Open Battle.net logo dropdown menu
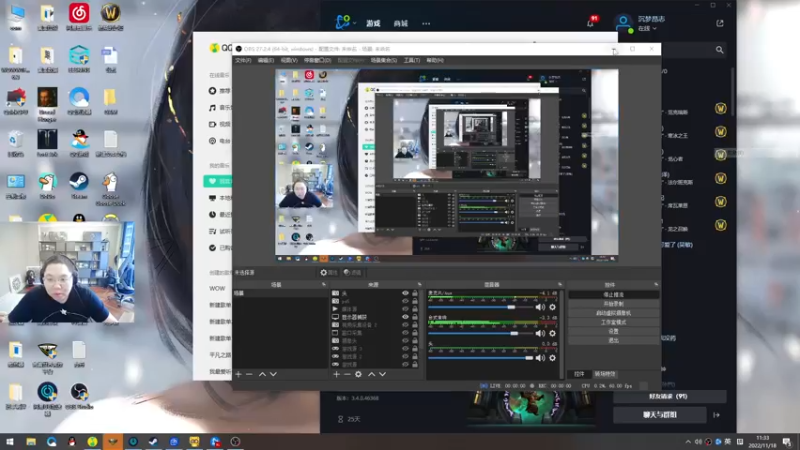 click(x=345, y=22)
